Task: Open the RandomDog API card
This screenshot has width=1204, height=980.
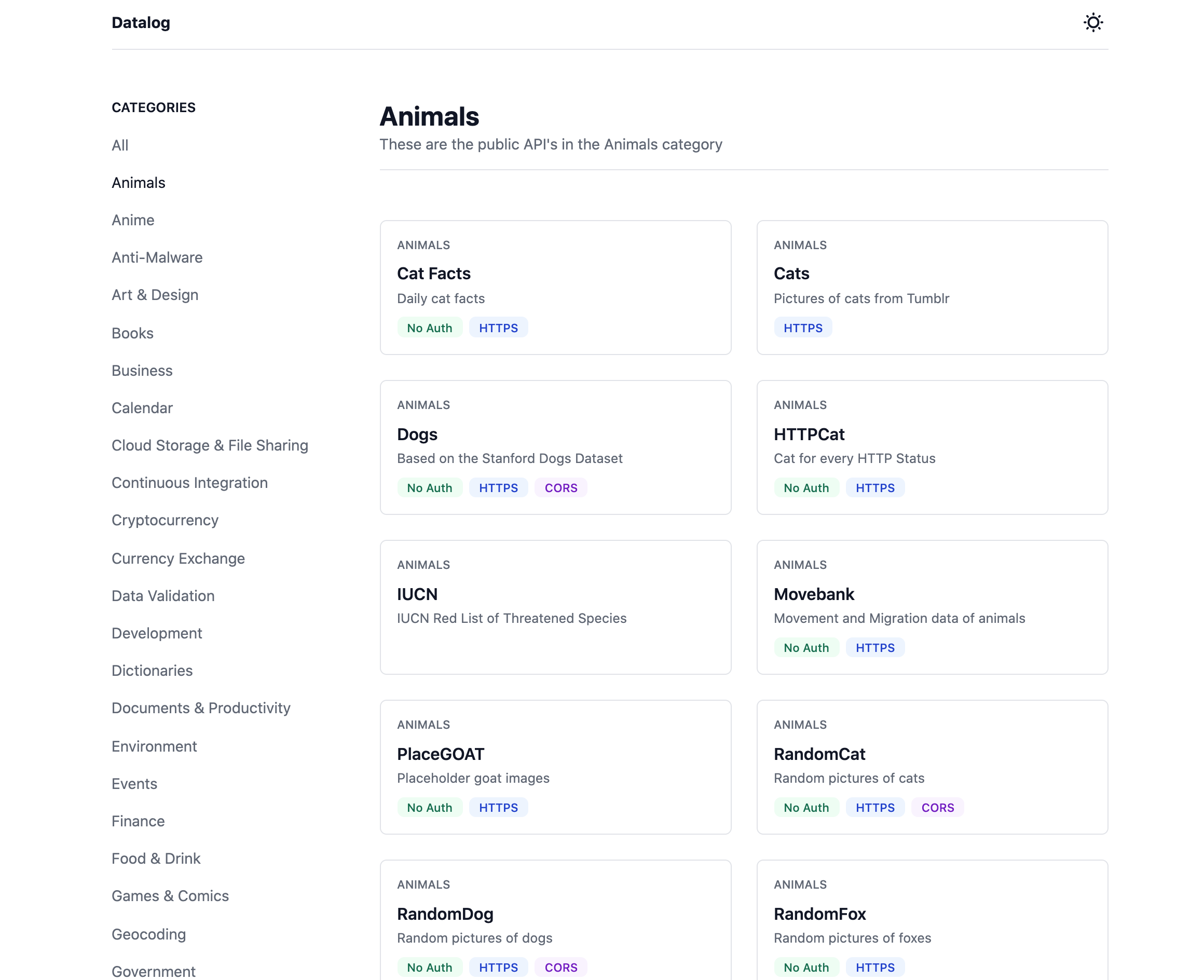Action: tap(555, 920)
